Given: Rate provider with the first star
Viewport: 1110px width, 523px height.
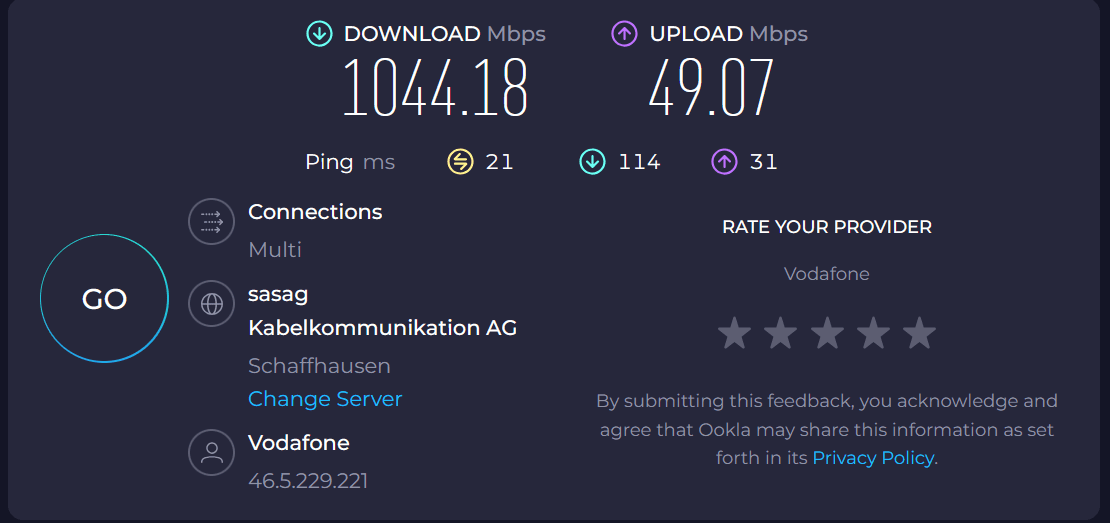Looking at the screenshot, I should (734, 333).
